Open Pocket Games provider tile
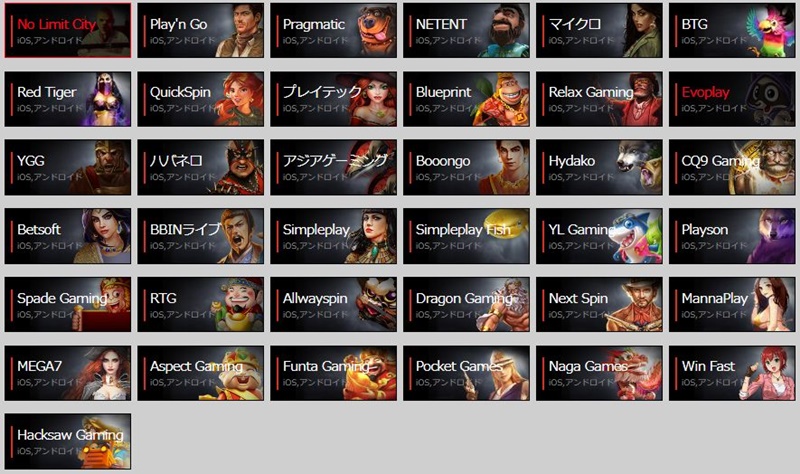The height and width of the screenshot is (474, 800). coord(466,373)
